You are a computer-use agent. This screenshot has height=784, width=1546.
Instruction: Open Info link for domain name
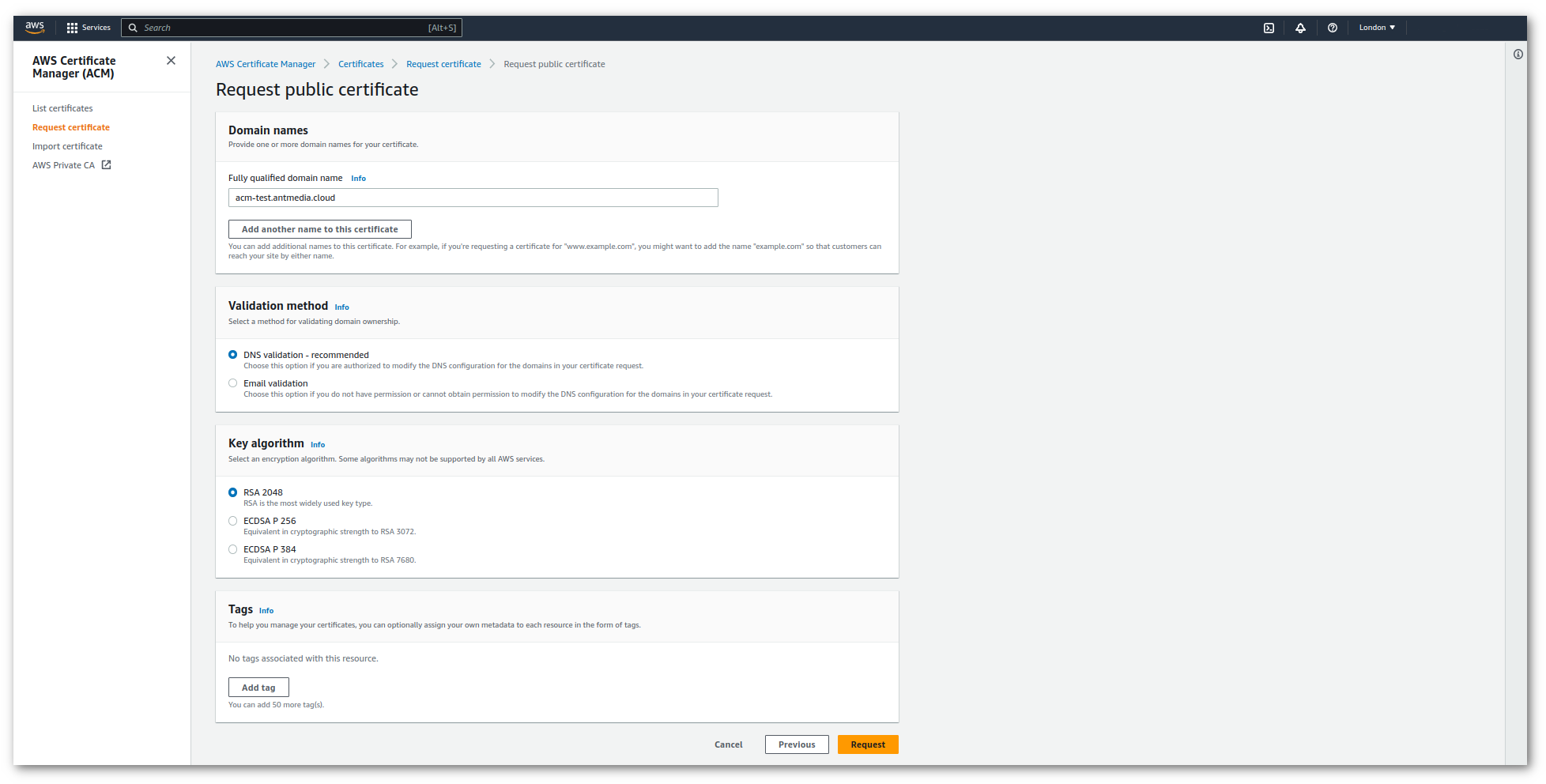(358, 179)
